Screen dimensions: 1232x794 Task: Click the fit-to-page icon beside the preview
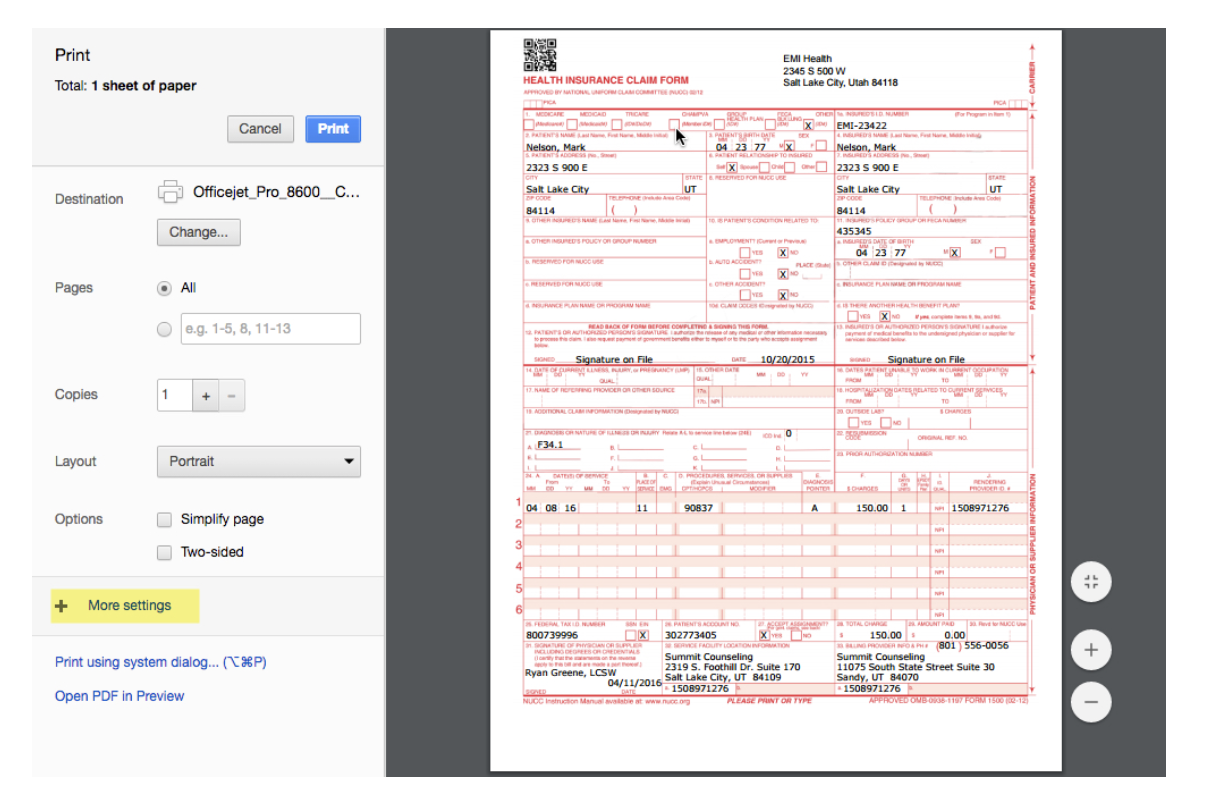tap(1091, 581)
